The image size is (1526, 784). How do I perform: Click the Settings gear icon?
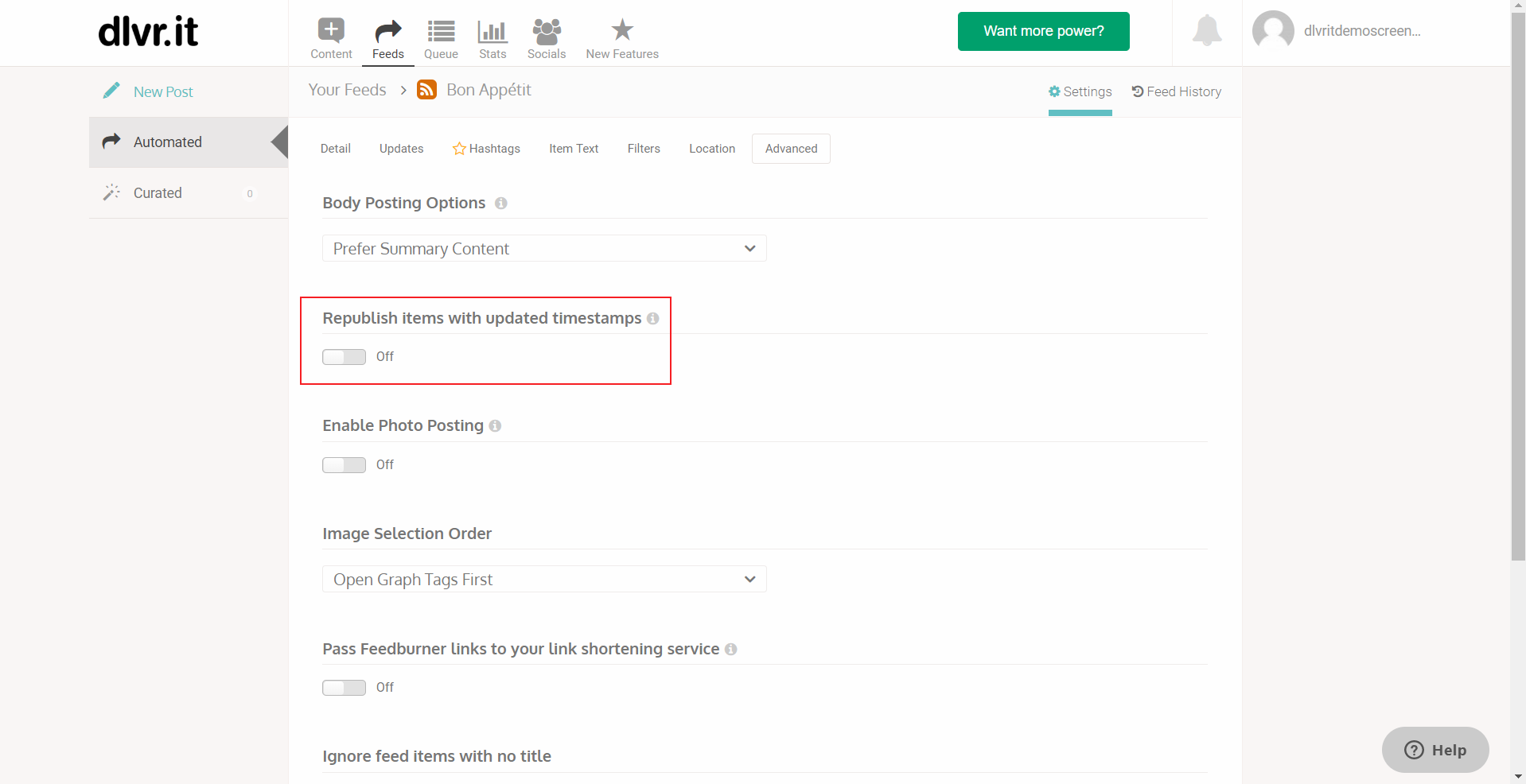(1054, 91)
